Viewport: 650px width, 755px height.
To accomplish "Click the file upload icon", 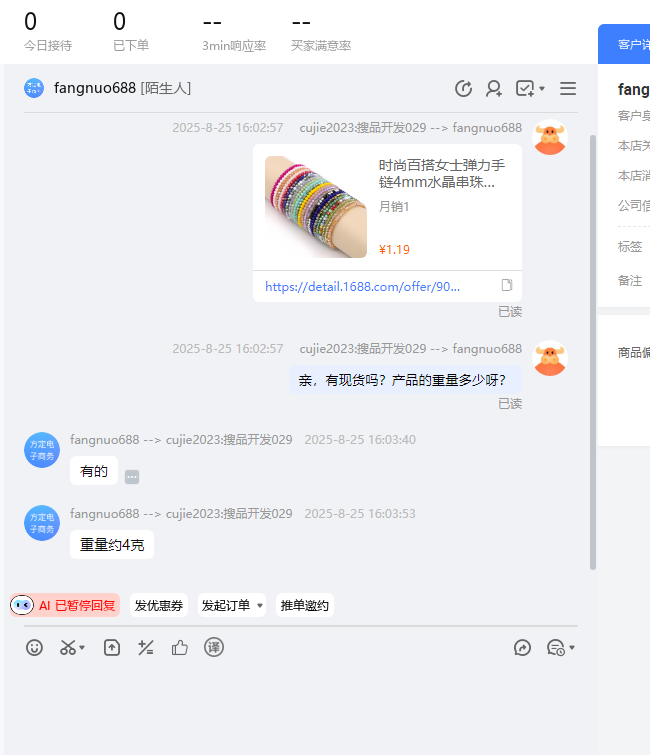I will point(112,648).
